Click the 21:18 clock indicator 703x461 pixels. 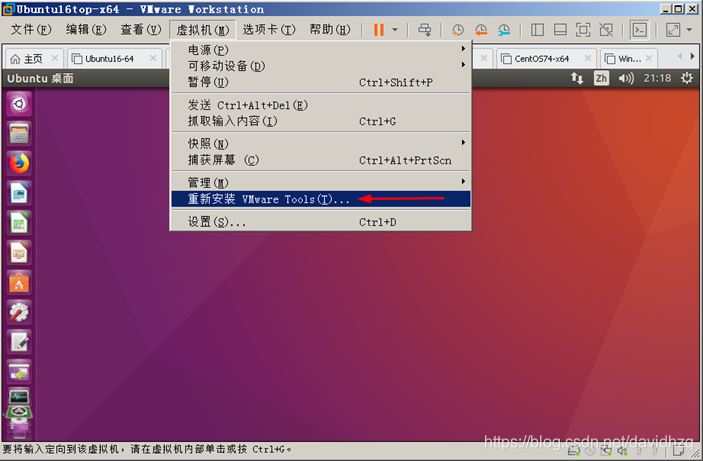[x=657, y=78]
